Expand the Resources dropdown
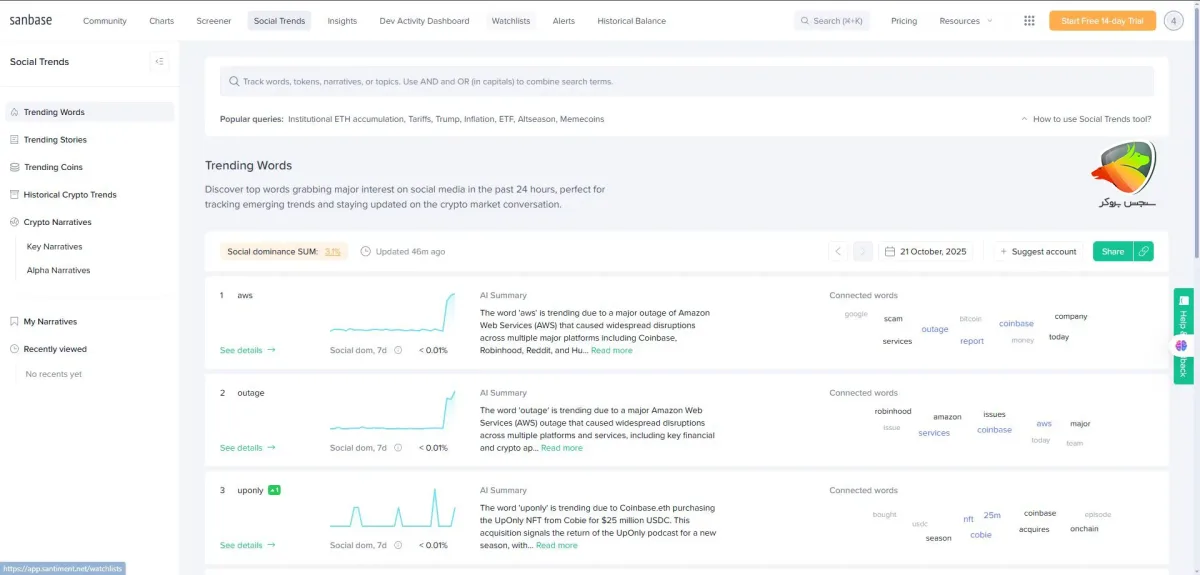The image size is (1200, 575). click(x=966, y=21)
